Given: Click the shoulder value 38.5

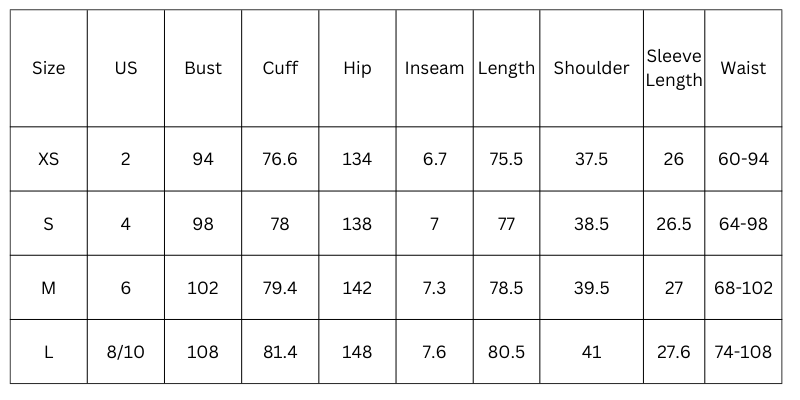Looking at the screenshot, I should click(591, 224).
